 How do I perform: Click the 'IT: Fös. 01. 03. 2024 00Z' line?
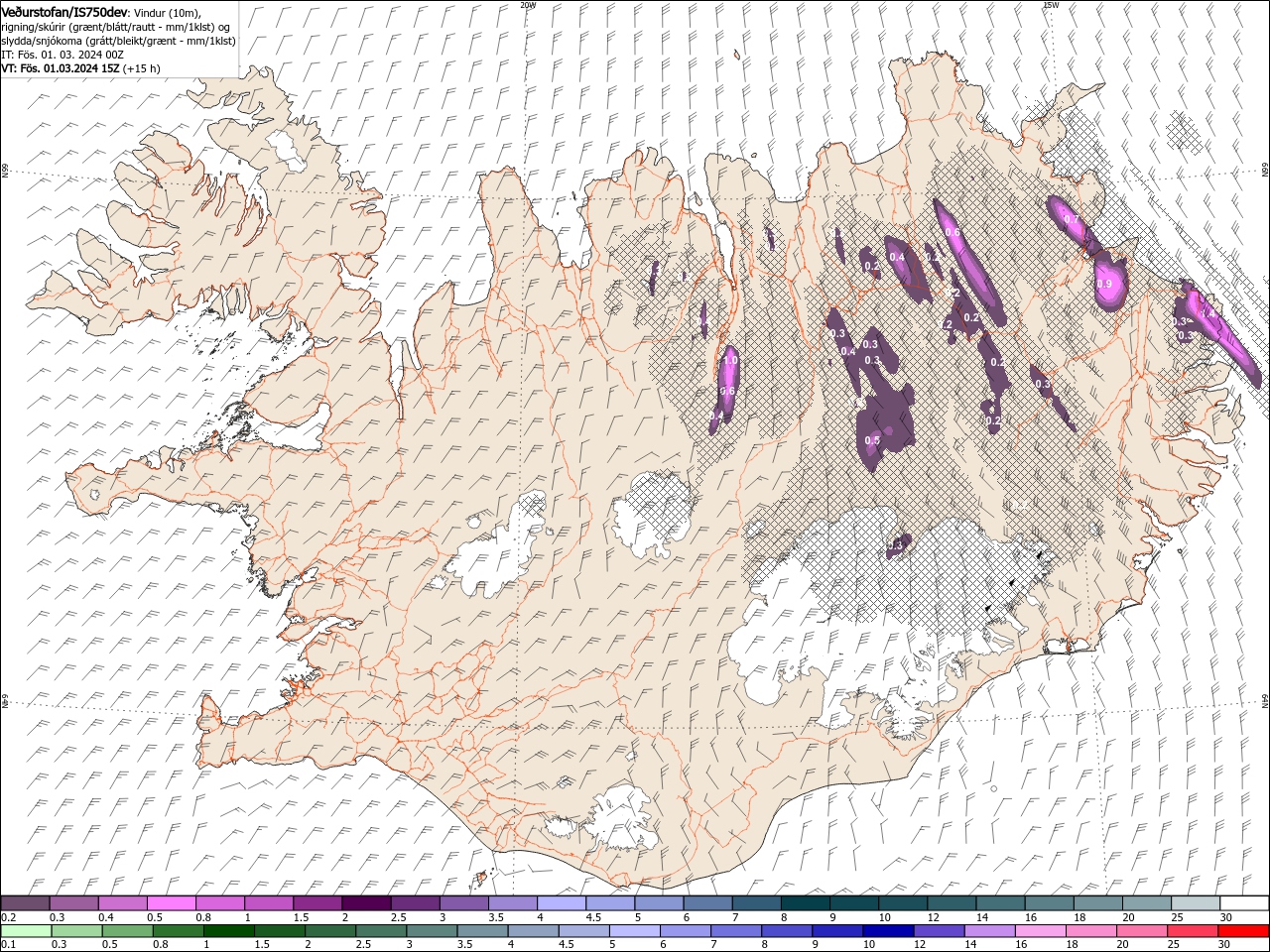pos(61,55)
